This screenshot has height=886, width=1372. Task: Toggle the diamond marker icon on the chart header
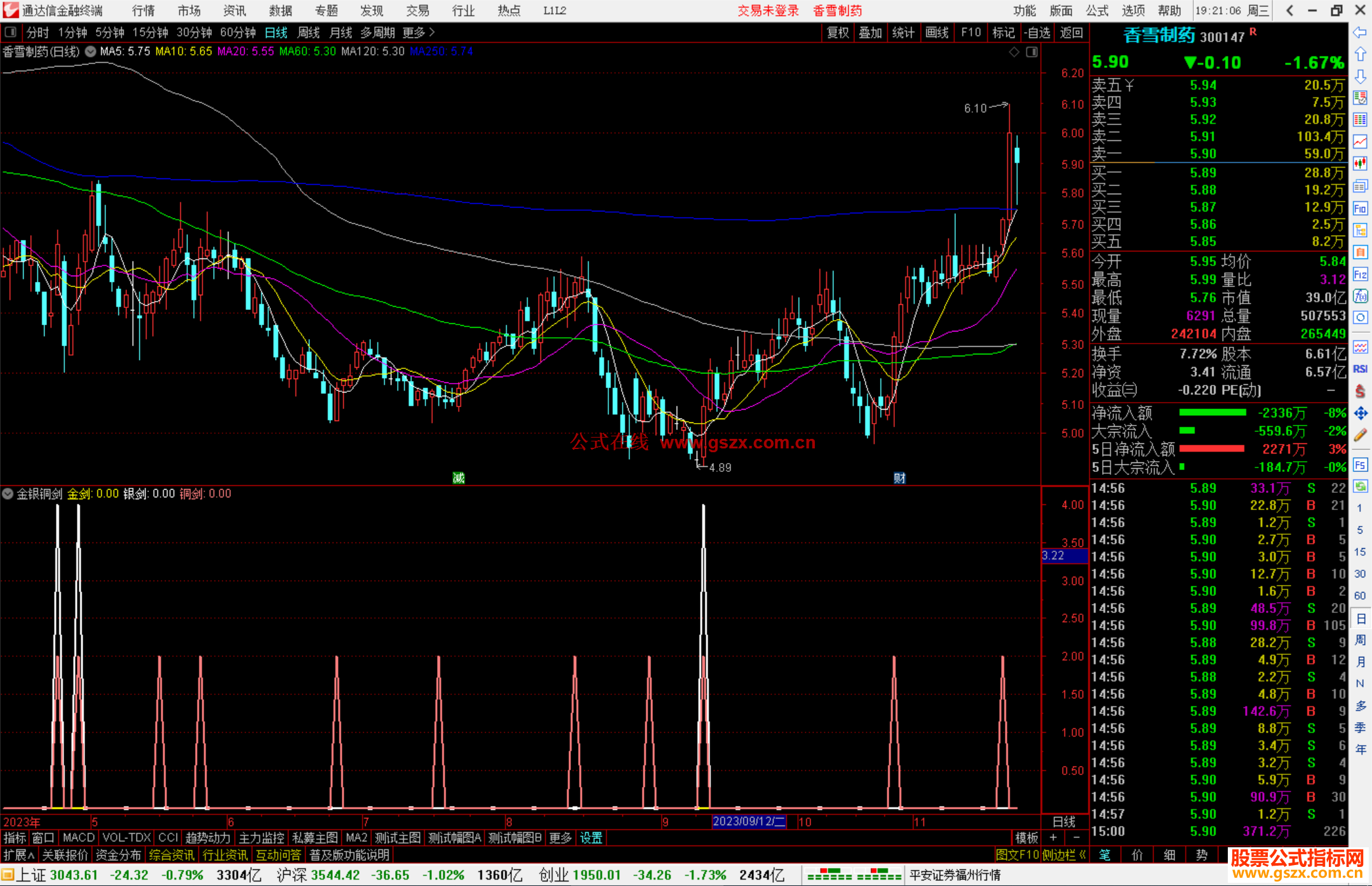(x=1014, y=52)
